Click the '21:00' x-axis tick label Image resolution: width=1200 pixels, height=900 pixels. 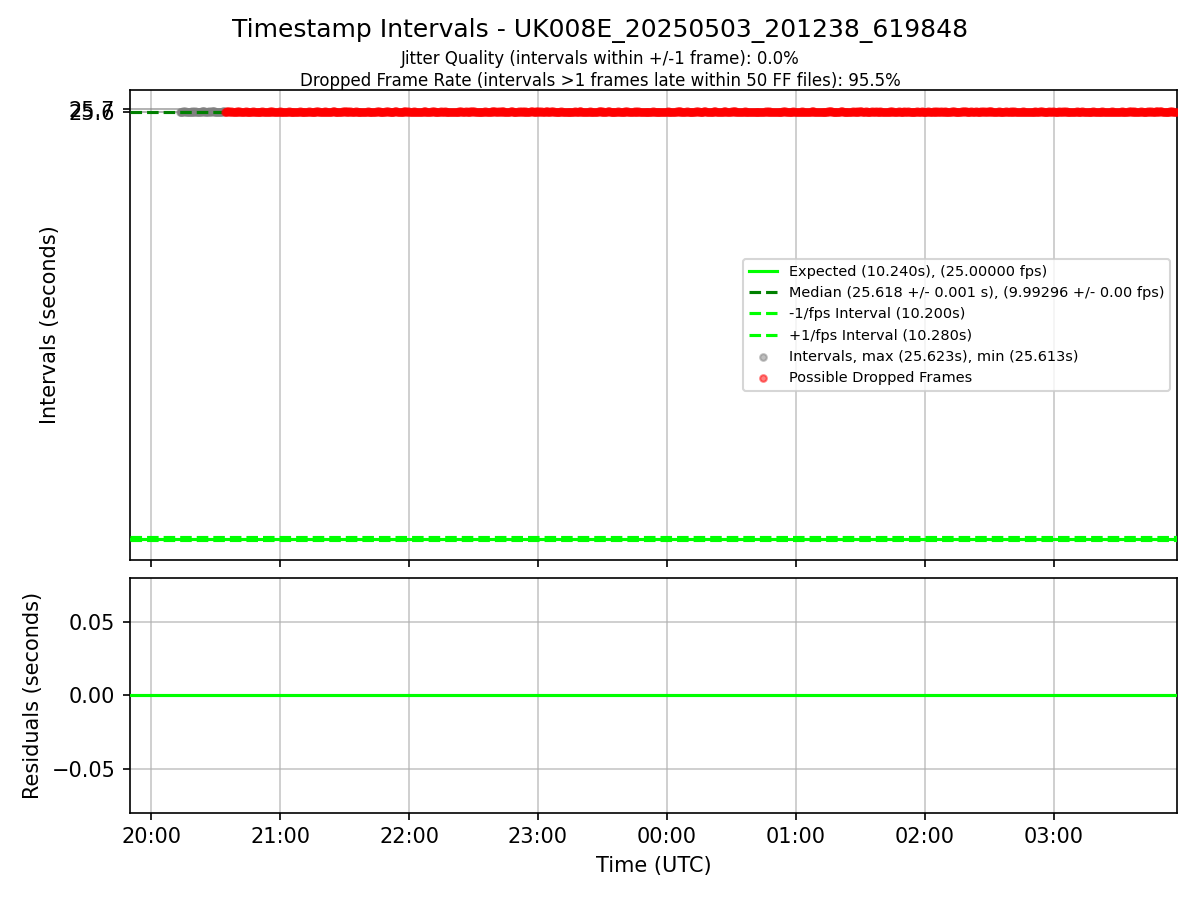pos(280,836)
